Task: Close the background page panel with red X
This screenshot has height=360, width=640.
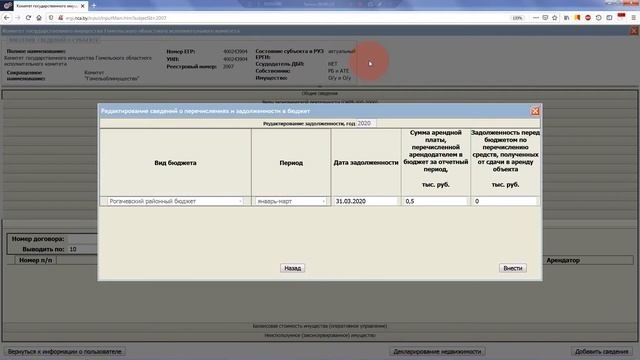Action: coord(634,31)
